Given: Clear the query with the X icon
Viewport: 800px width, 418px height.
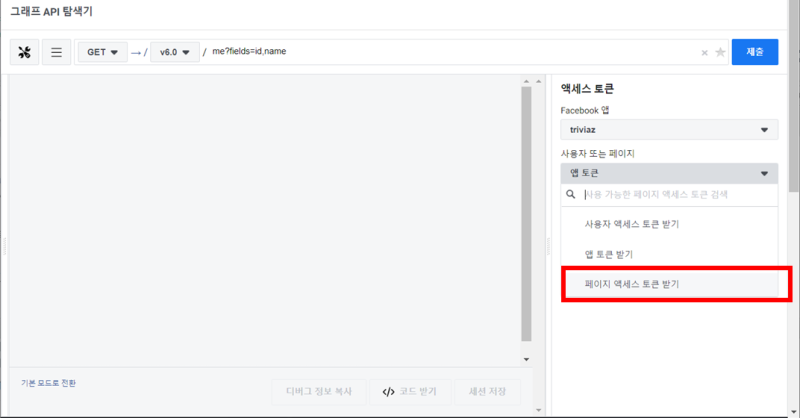Looking at the screenshot, I should tap(705, 53).
